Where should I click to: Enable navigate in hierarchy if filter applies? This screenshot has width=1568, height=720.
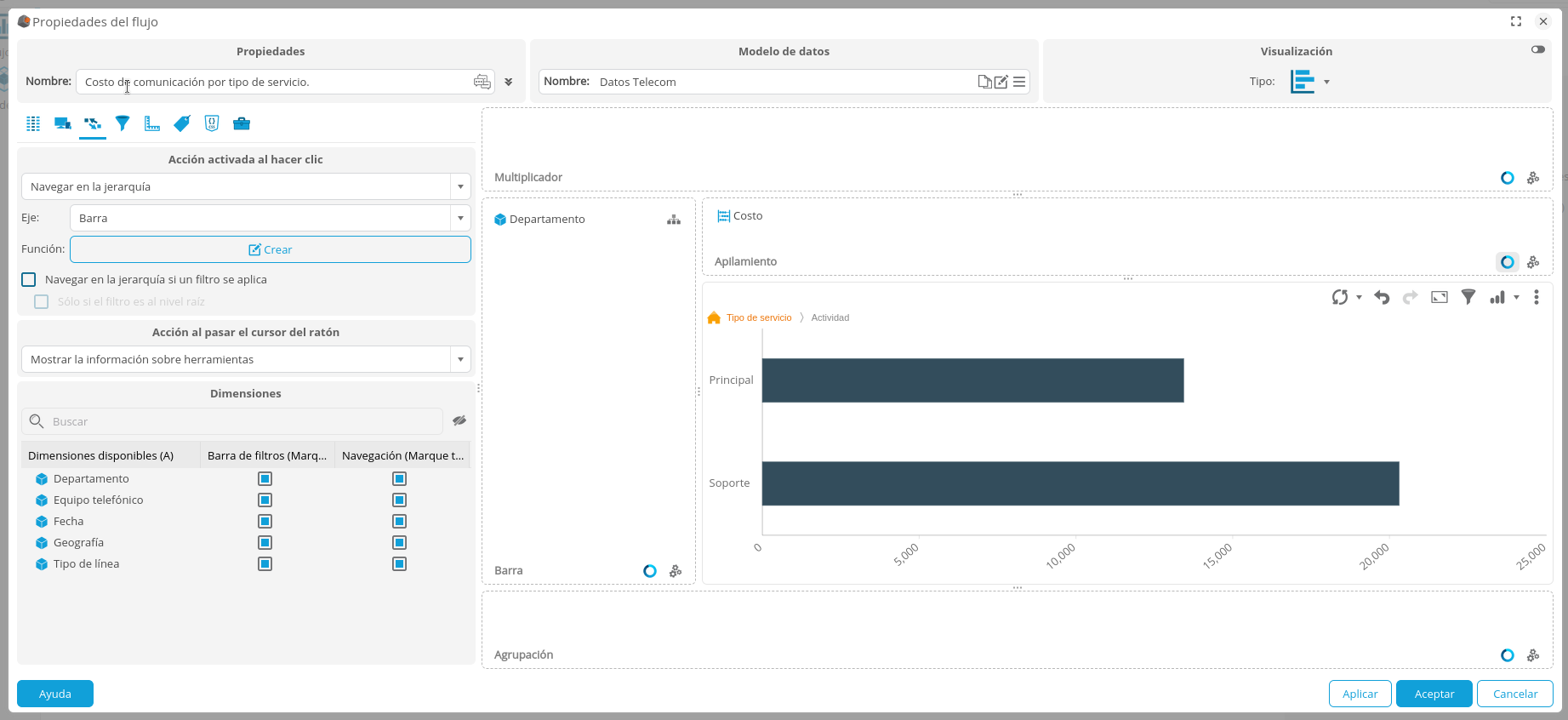click(x=29, y=280)
